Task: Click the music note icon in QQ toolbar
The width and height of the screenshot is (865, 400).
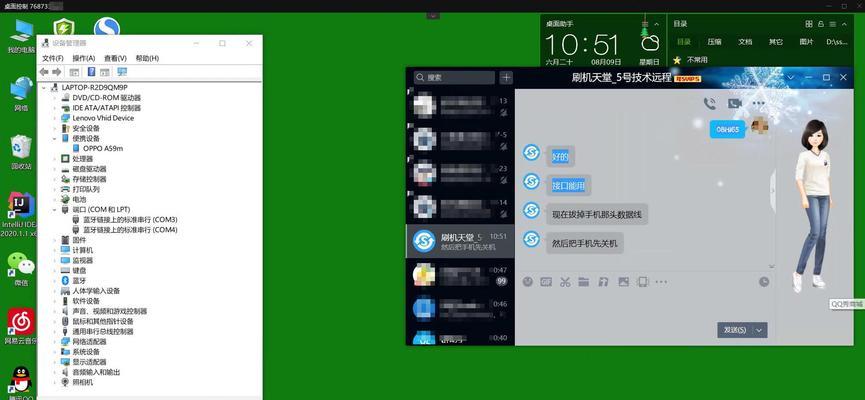Action: 604,282
